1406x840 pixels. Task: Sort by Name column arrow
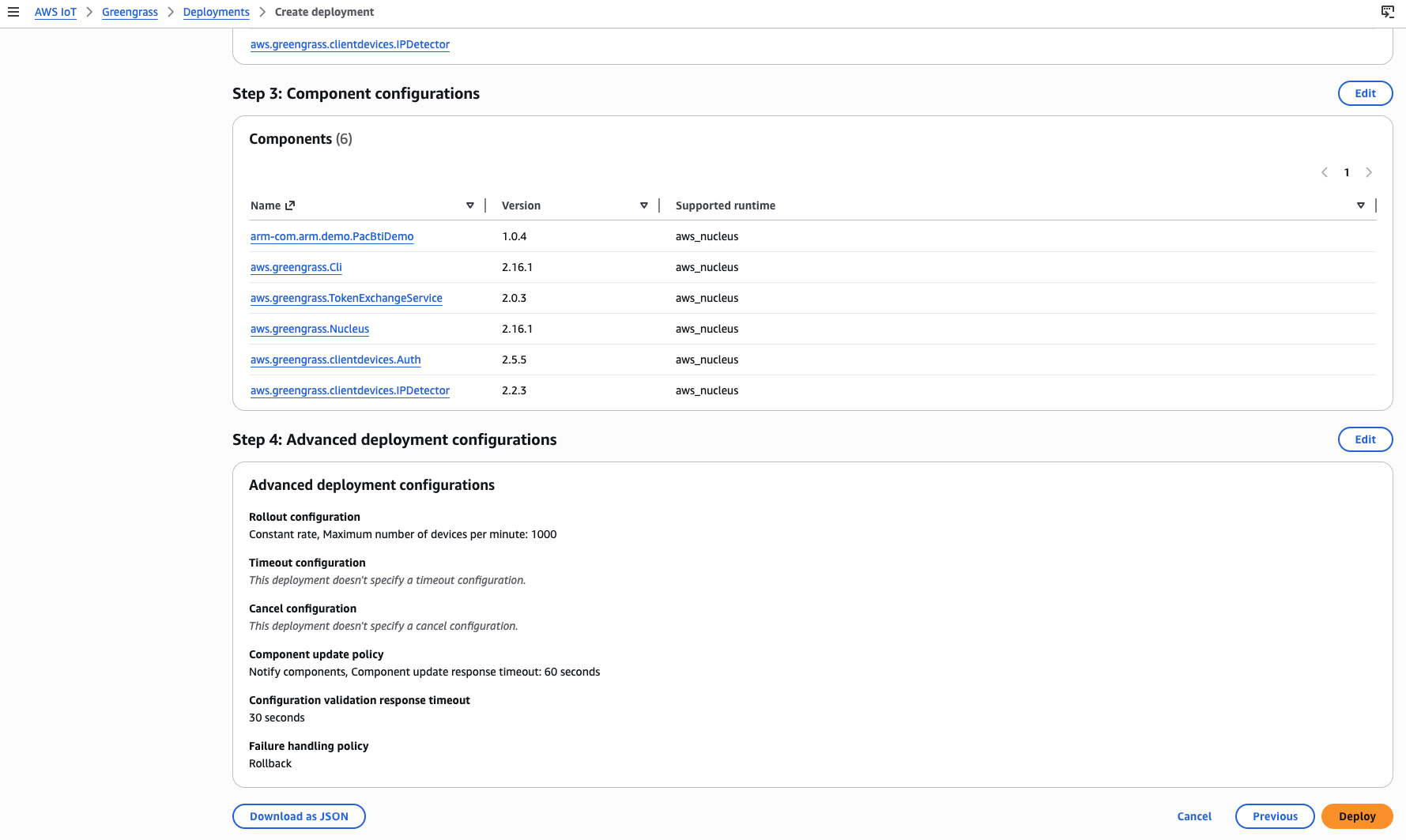[470, 205]
